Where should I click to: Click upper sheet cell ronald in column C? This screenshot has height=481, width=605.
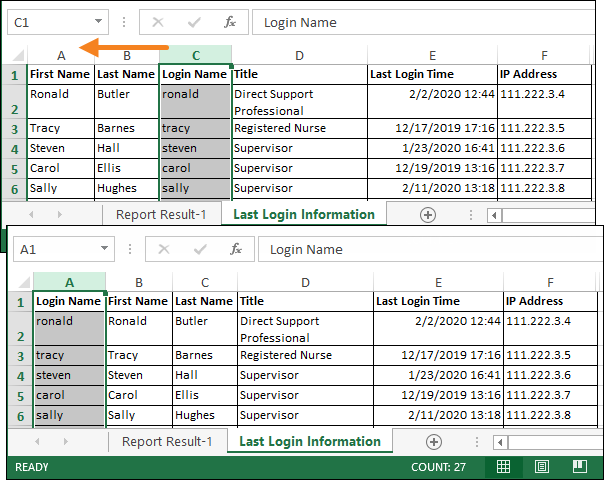[195, 102]
